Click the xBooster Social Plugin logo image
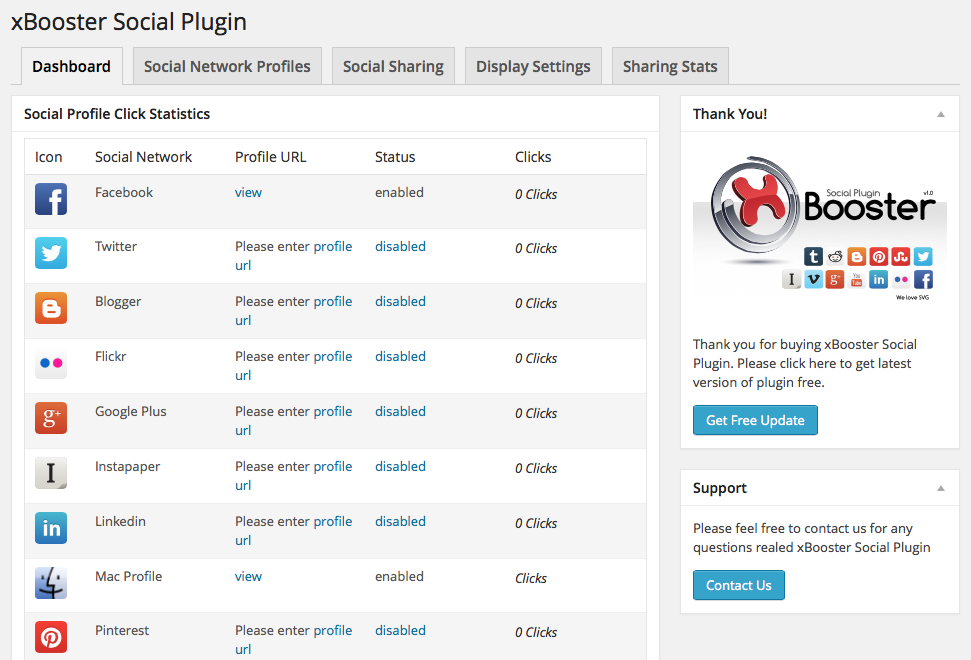This screenshot has width=971, height=660. click(x=820, y=228)
